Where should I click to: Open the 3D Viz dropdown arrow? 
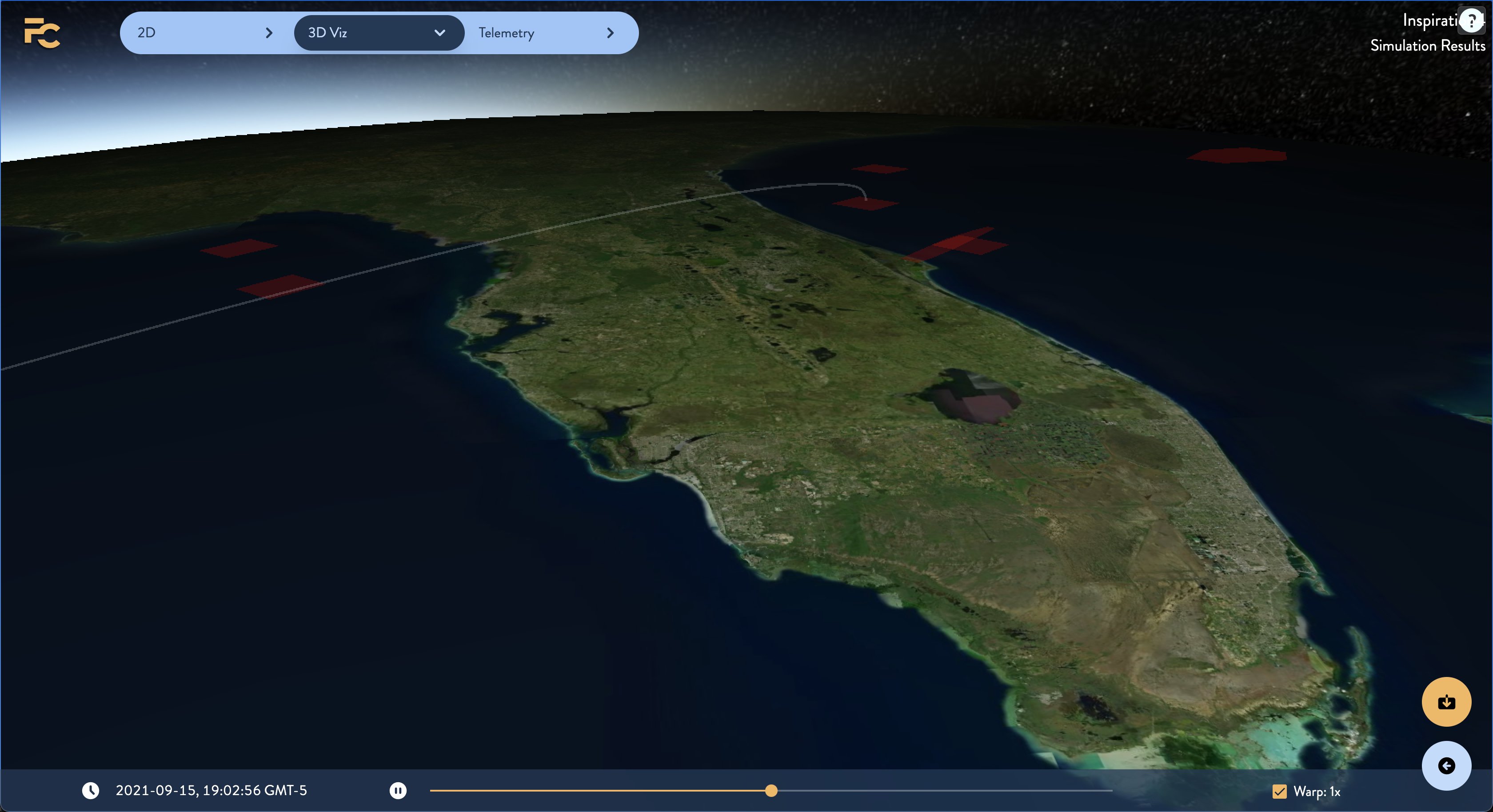[x=439, y=33]
